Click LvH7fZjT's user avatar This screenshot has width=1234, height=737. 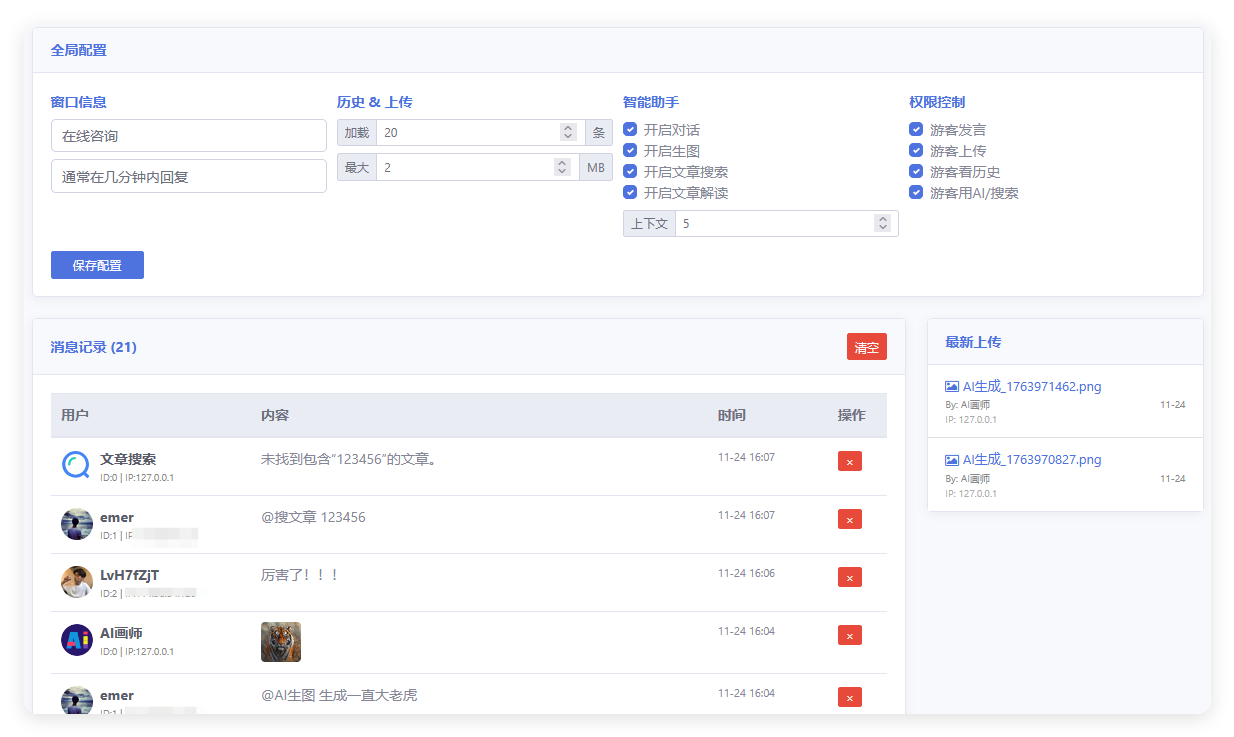tap(77, 582)
